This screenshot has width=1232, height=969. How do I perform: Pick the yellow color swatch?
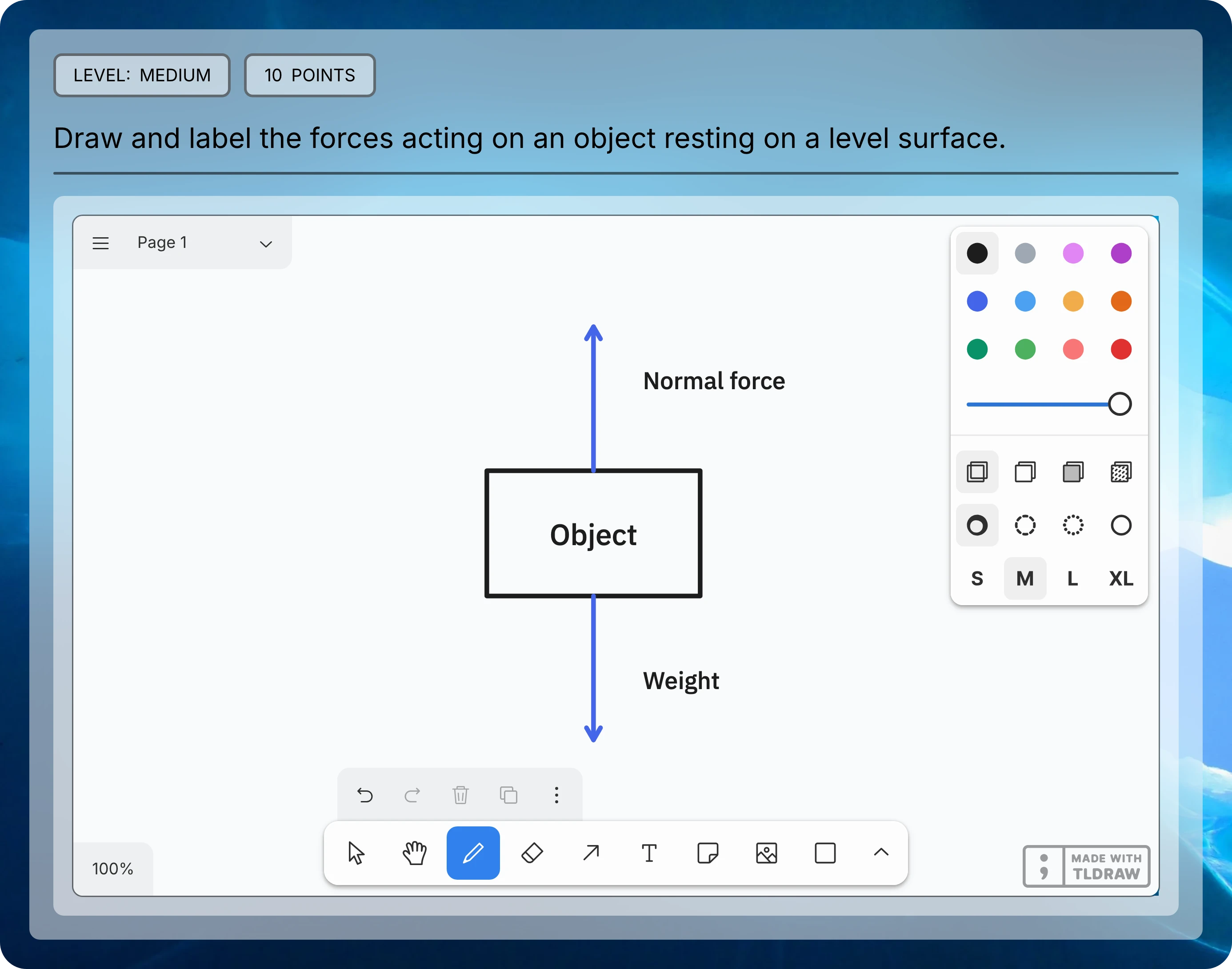click(x=1073, y=301)
